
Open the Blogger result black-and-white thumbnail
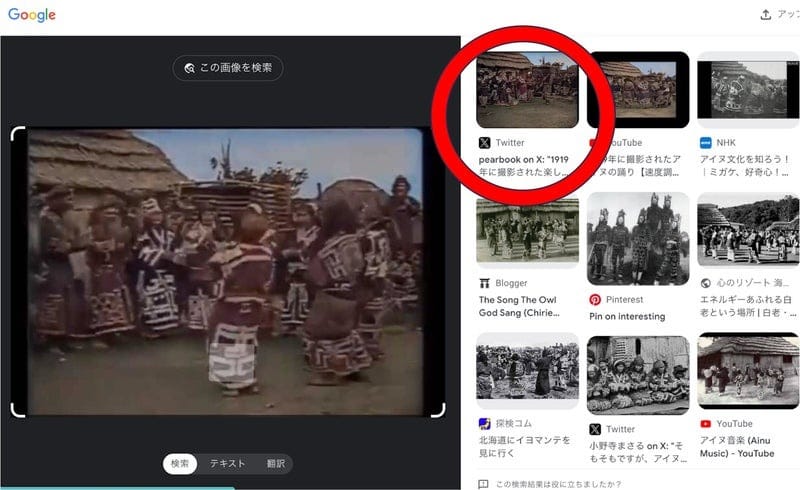(x=528, y=231)
